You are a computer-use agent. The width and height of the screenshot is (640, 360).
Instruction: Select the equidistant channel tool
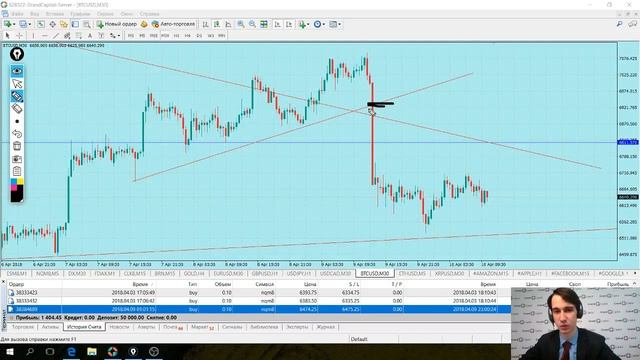point(67,36)
